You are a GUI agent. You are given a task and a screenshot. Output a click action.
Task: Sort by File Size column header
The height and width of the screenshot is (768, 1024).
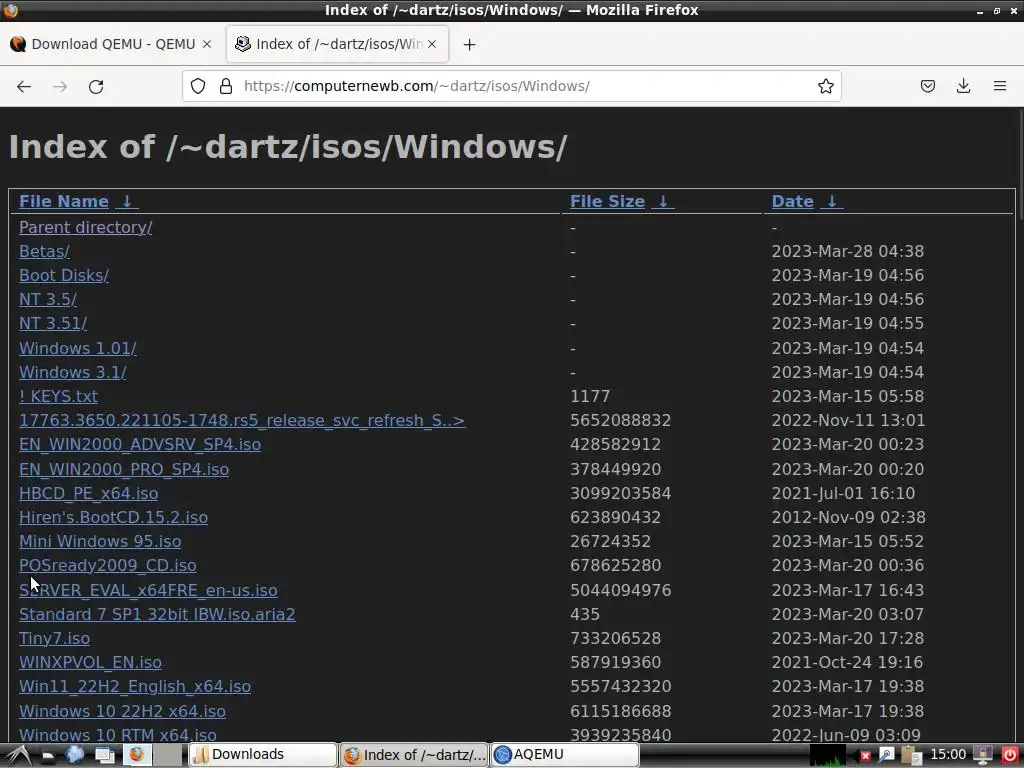607,201
